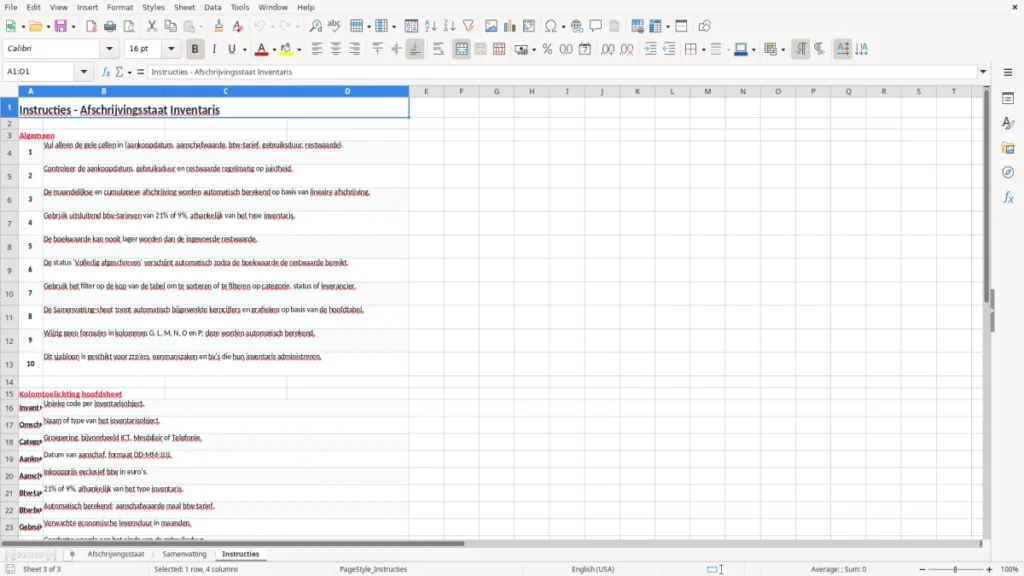The height and width of the screenshot is (576, 1024).
Task: Open the Select Function sum dropdown
Action: pos(130,72)
